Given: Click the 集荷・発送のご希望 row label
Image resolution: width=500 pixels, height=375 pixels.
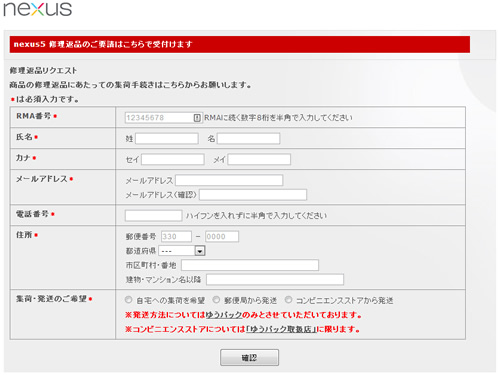Looking at the screenshot, I should click(51, 299).
